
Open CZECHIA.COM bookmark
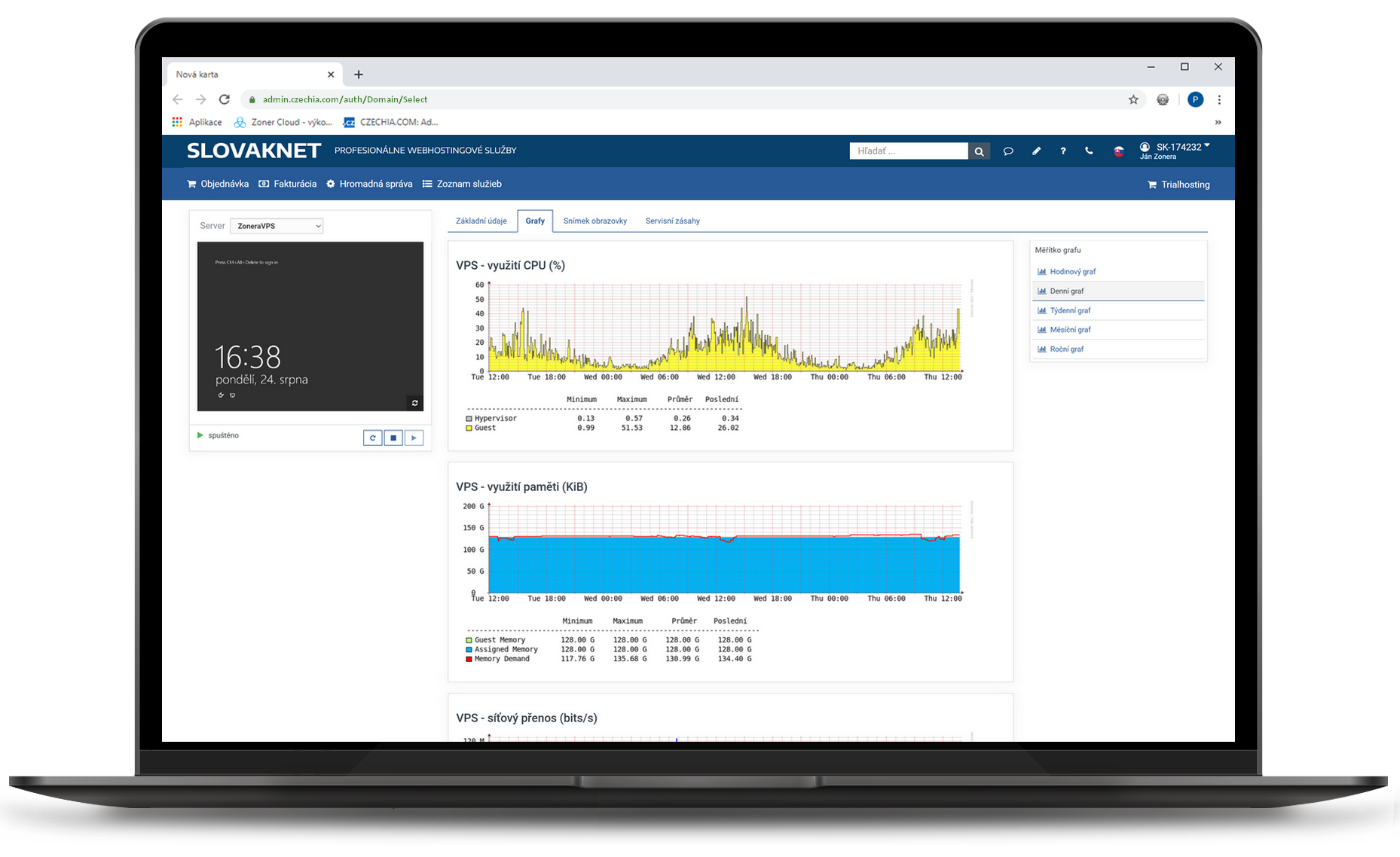[390, 122]
